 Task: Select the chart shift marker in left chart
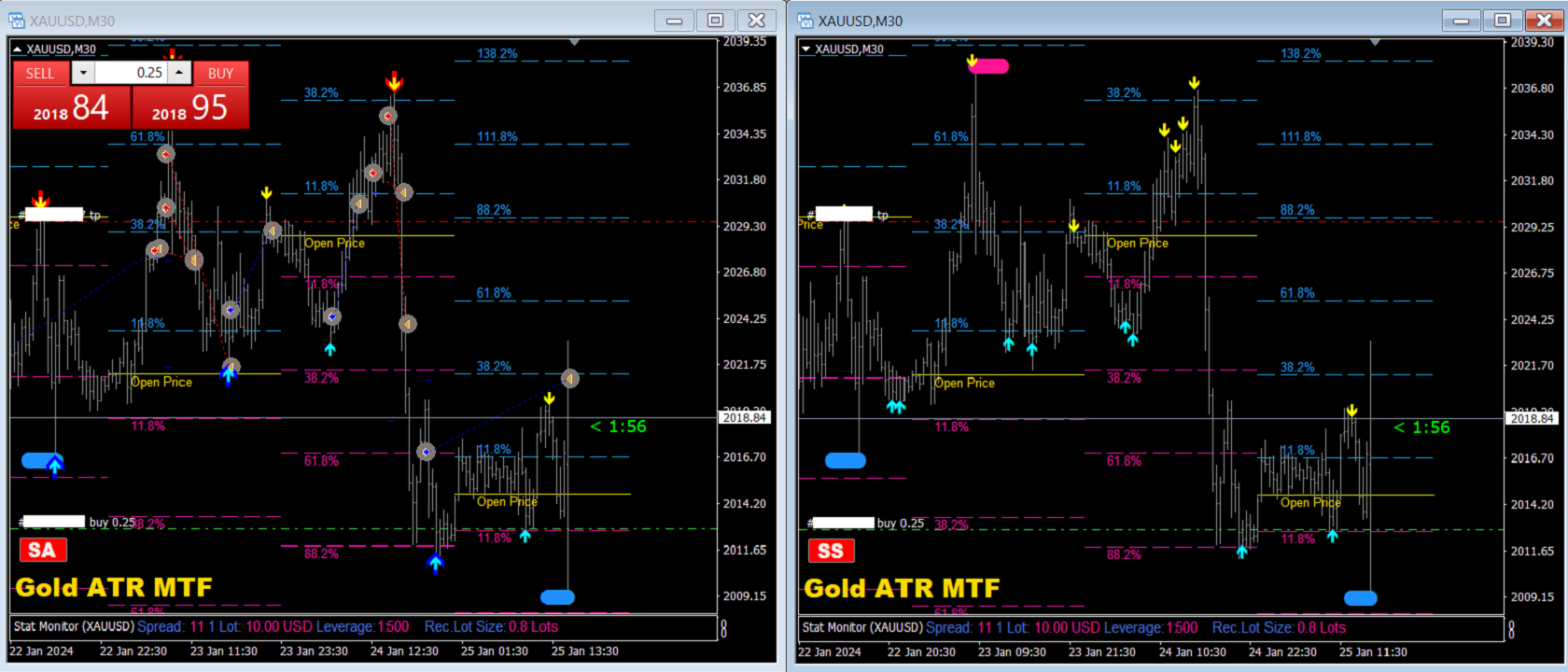pos(574,42)
